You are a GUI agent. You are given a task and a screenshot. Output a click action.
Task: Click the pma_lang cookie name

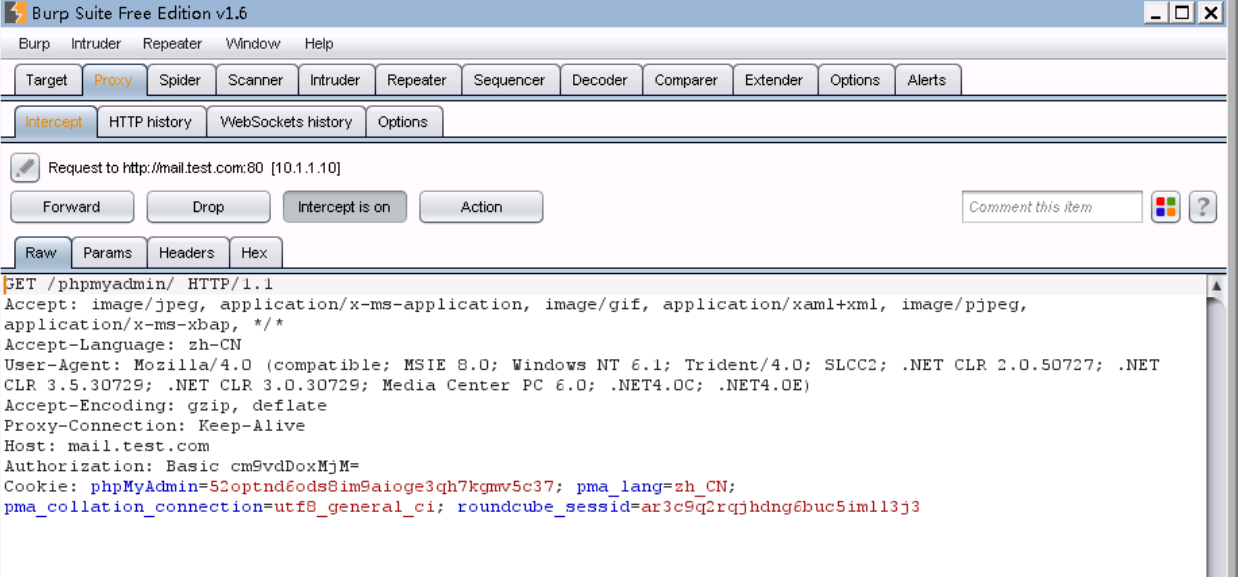(619, 487)
